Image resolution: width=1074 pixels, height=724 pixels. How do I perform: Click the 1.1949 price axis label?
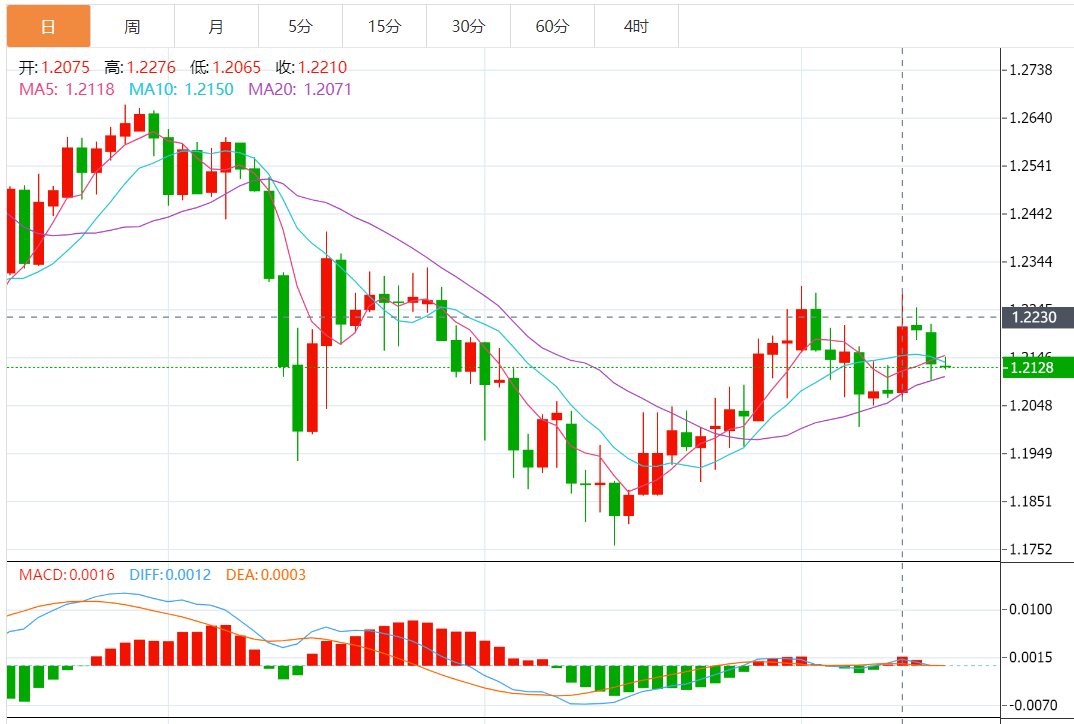tap(1031, 453)
